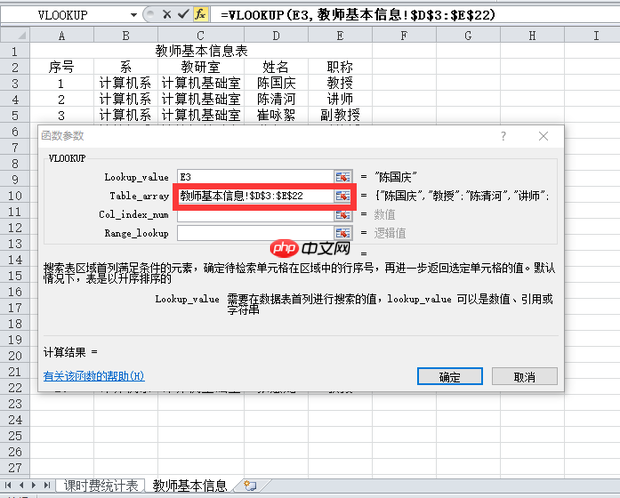
Task: Click header cell 教研室
Action: pyautogui.click(x=201, y=67)
